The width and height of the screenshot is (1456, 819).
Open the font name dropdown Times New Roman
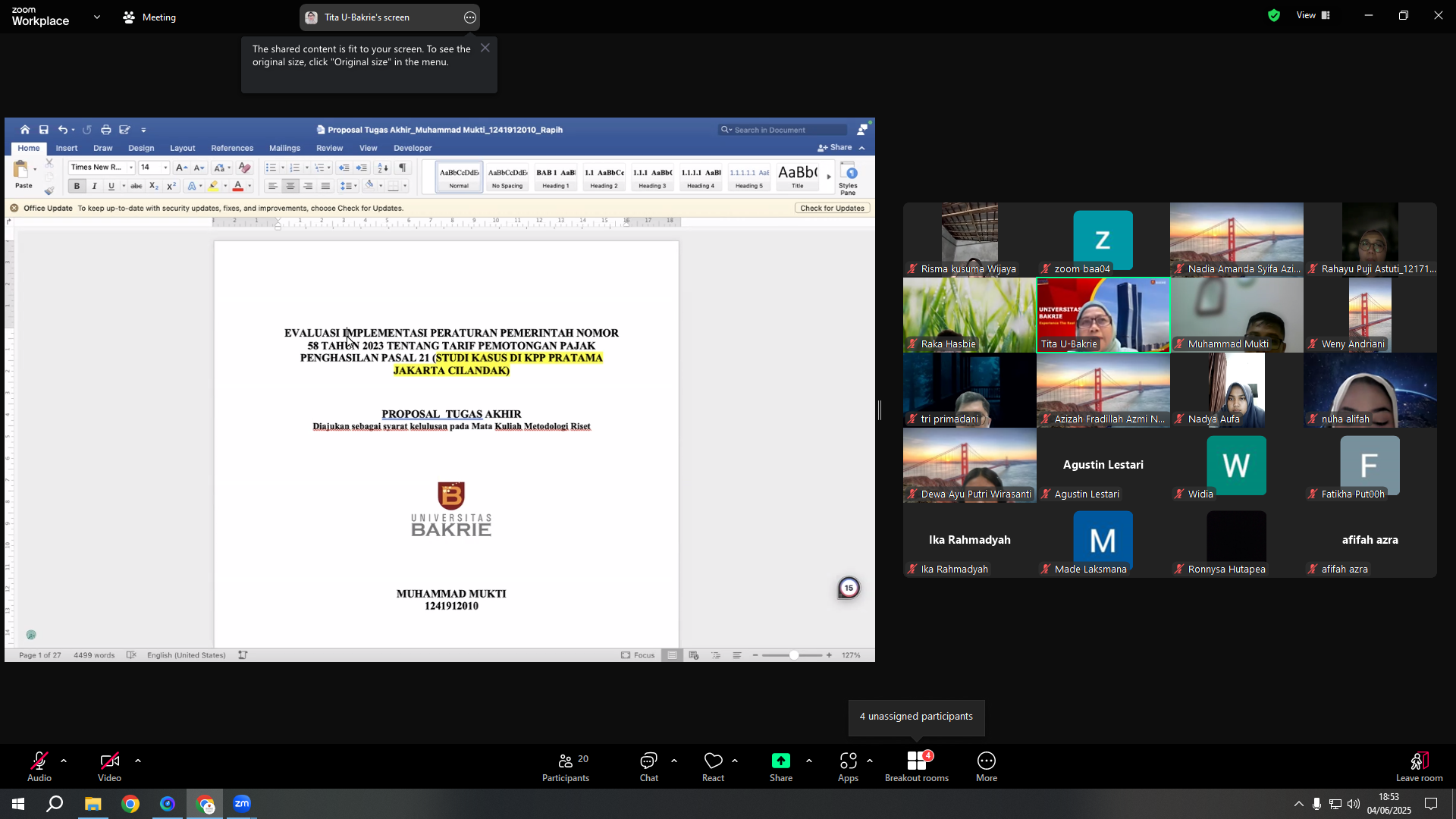click(130, 168)
